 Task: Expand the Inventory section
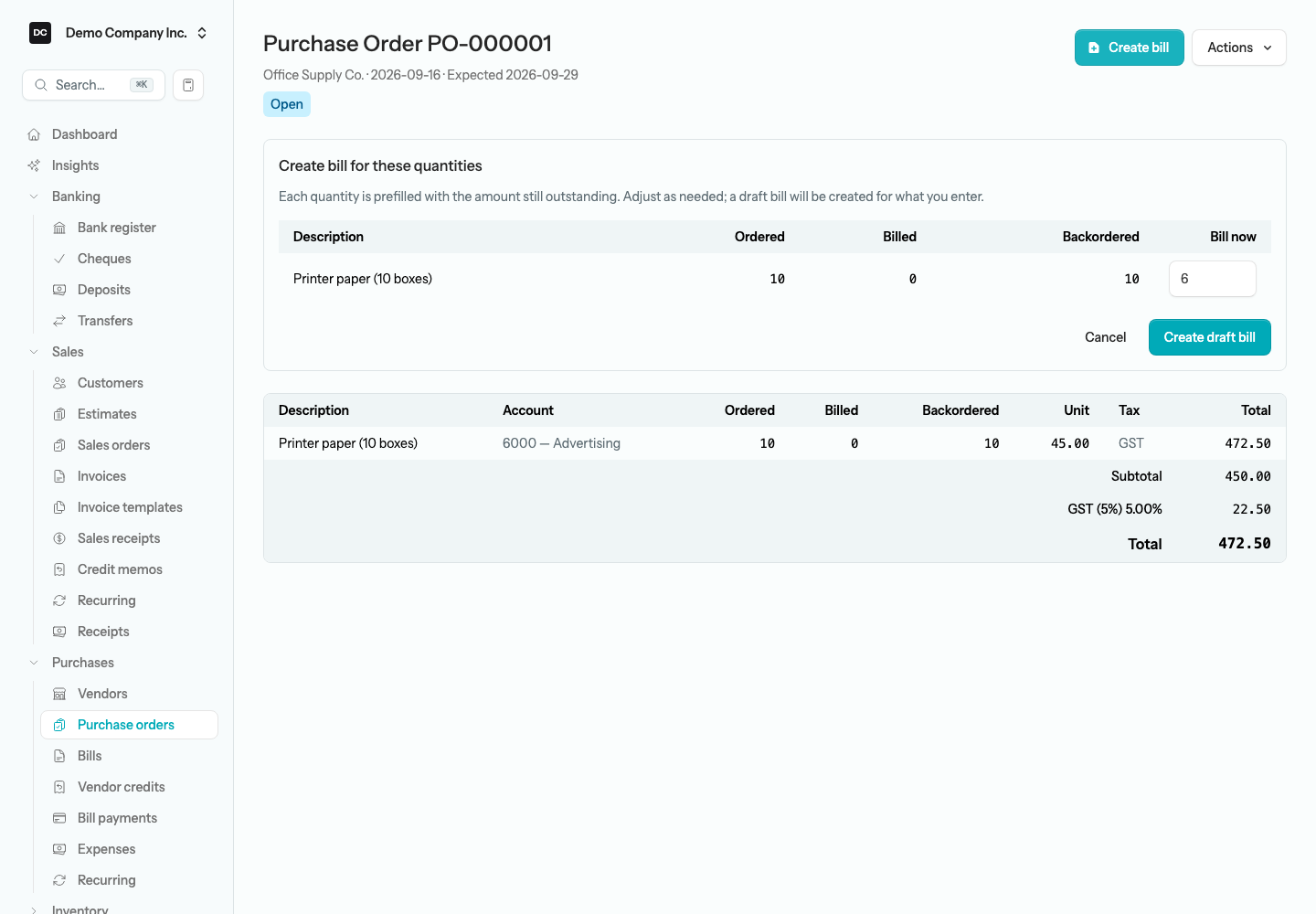tap(34, 909)
